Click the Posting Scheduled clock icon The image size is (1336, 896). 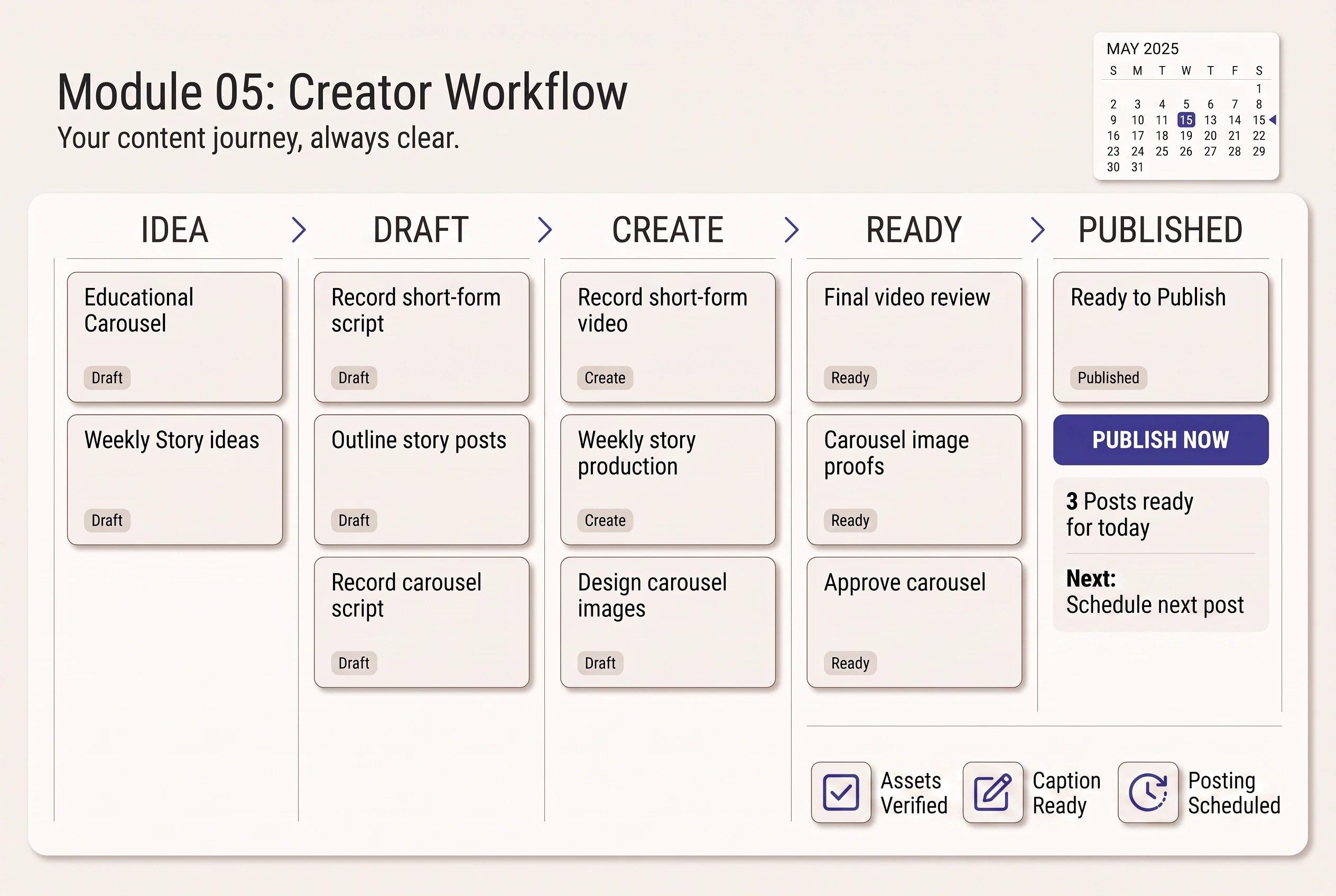[1148, 792]
